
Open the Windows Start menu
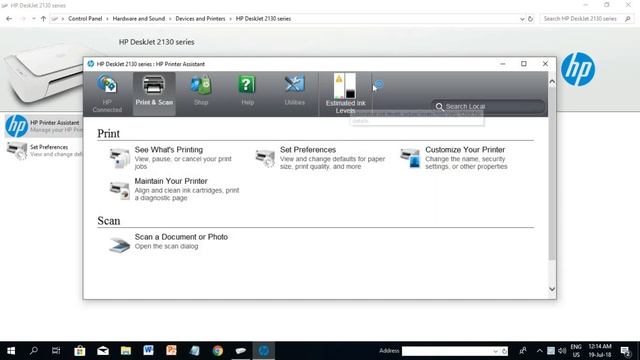(11, 351)
